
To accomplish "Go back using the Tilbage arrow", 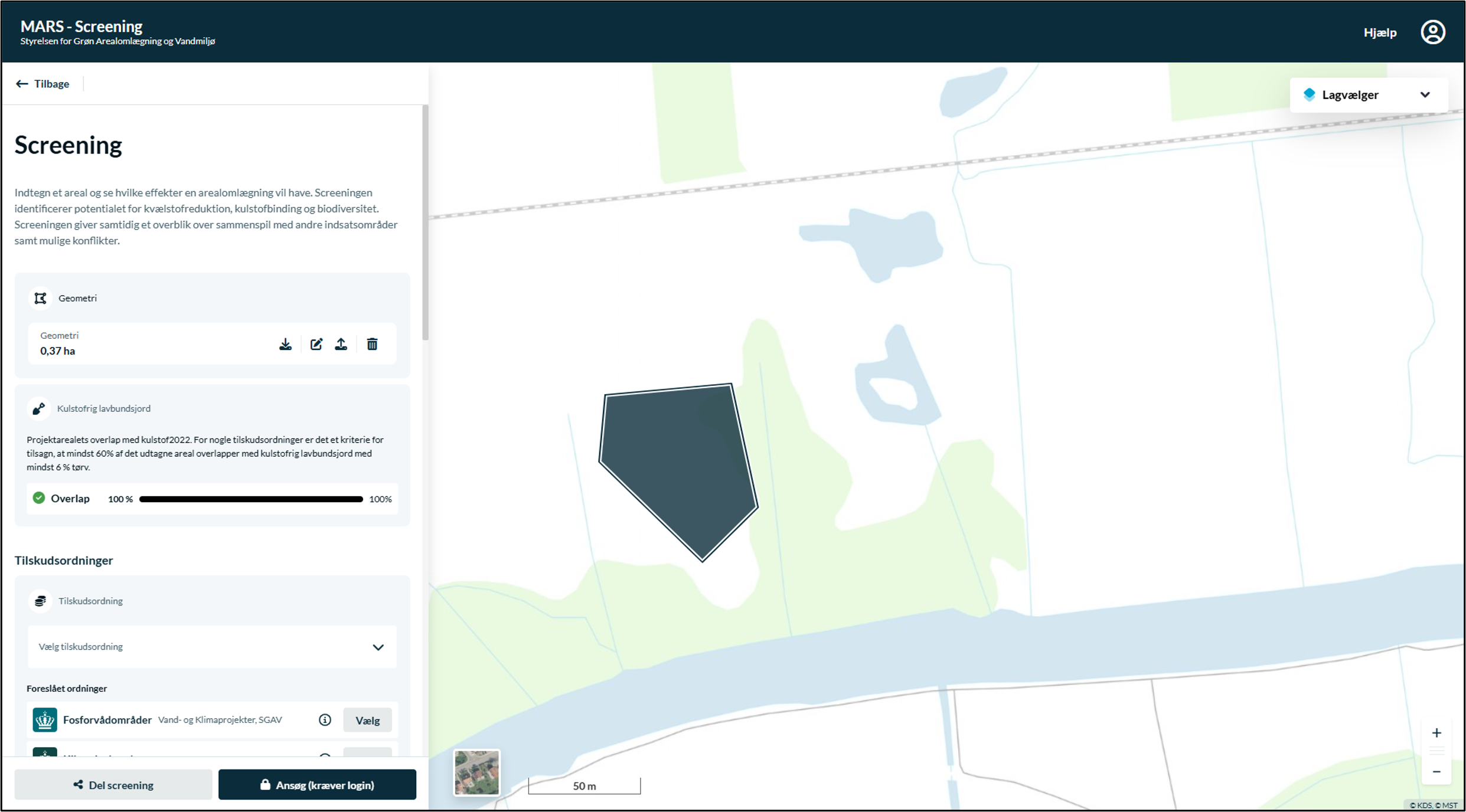I will [43, 84].
